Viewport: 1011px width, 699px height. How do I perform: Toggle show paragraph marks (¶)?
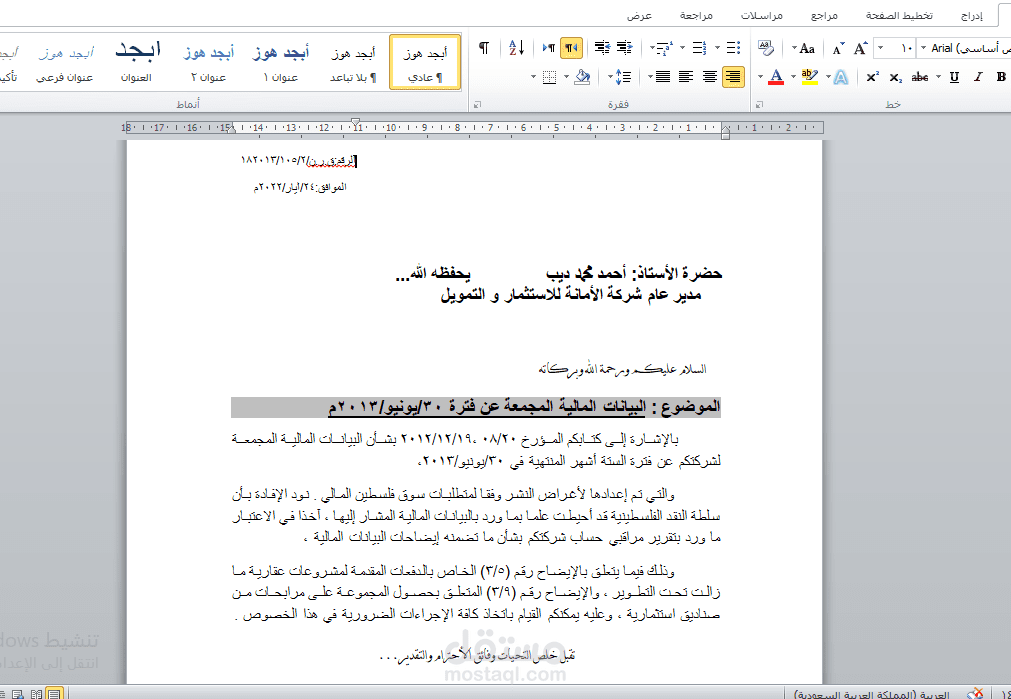point(484,48)
